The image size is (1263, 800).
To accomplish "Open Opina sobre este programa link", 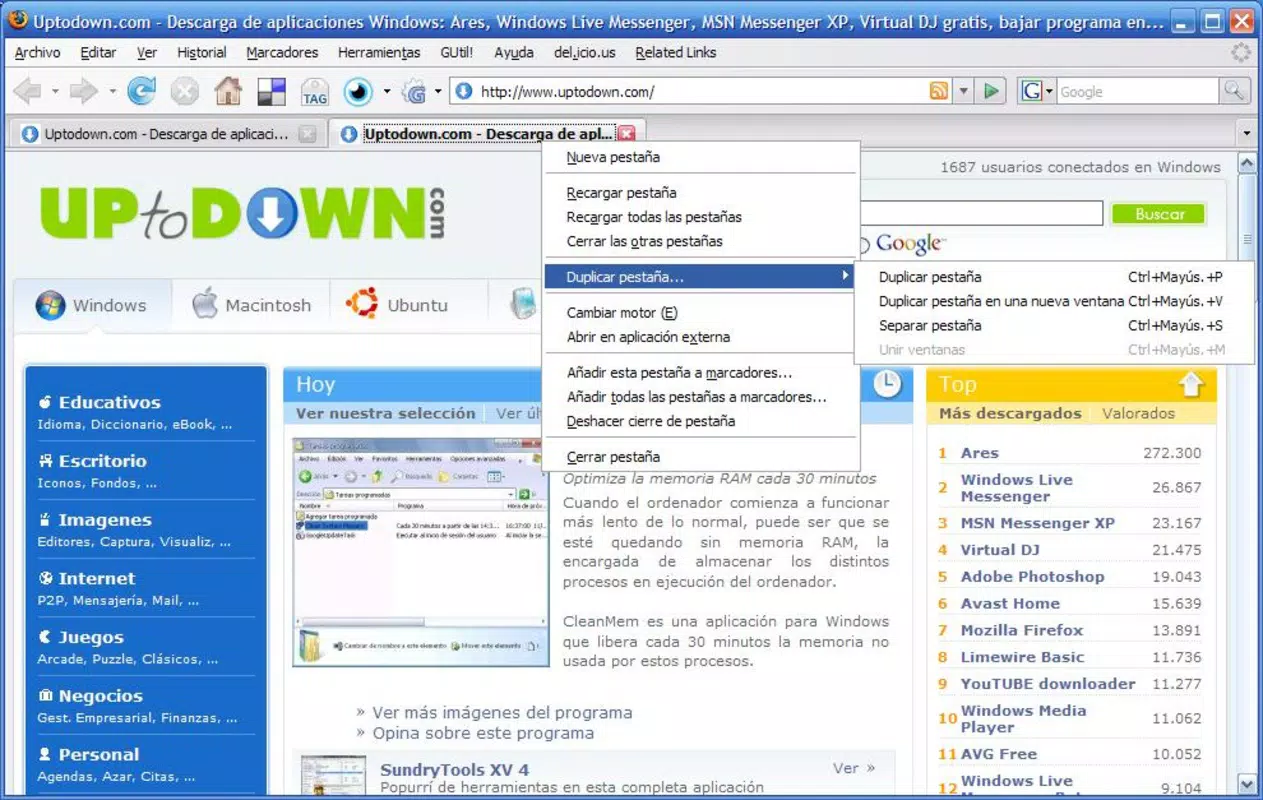I will click(483, 734).
